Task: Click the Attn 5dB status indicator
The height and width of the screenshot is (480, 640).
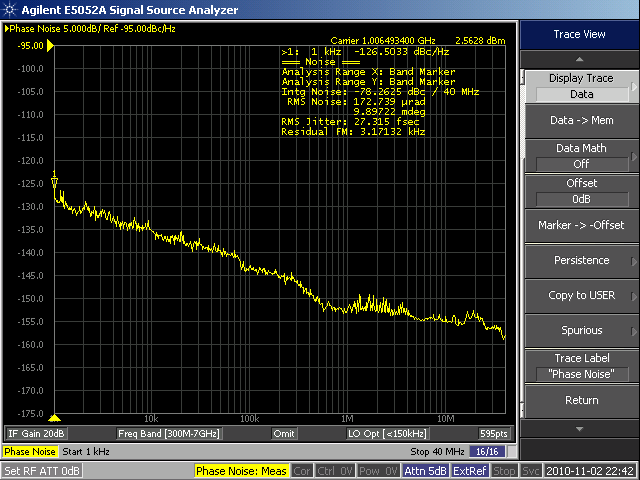Action: pos(425,471)
